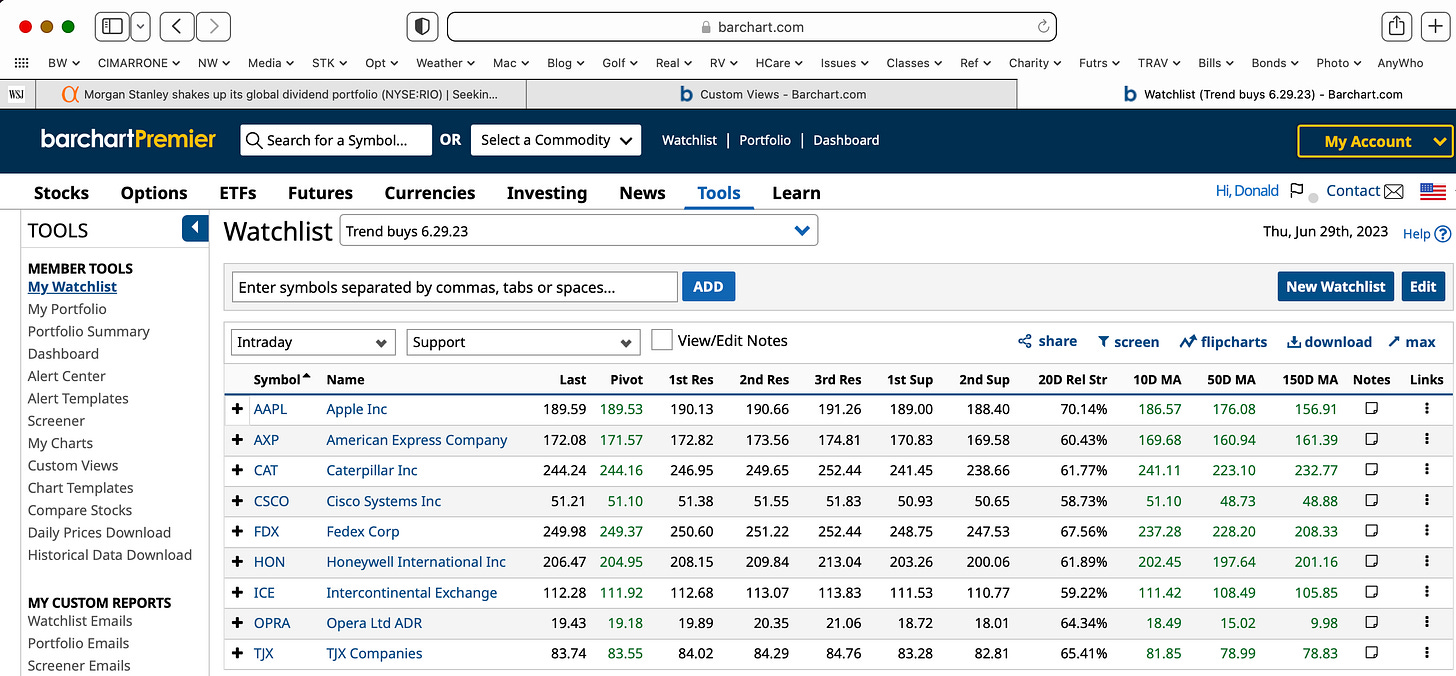
Task: Click the enter symbols input field
Action: (x=455, y=287)
